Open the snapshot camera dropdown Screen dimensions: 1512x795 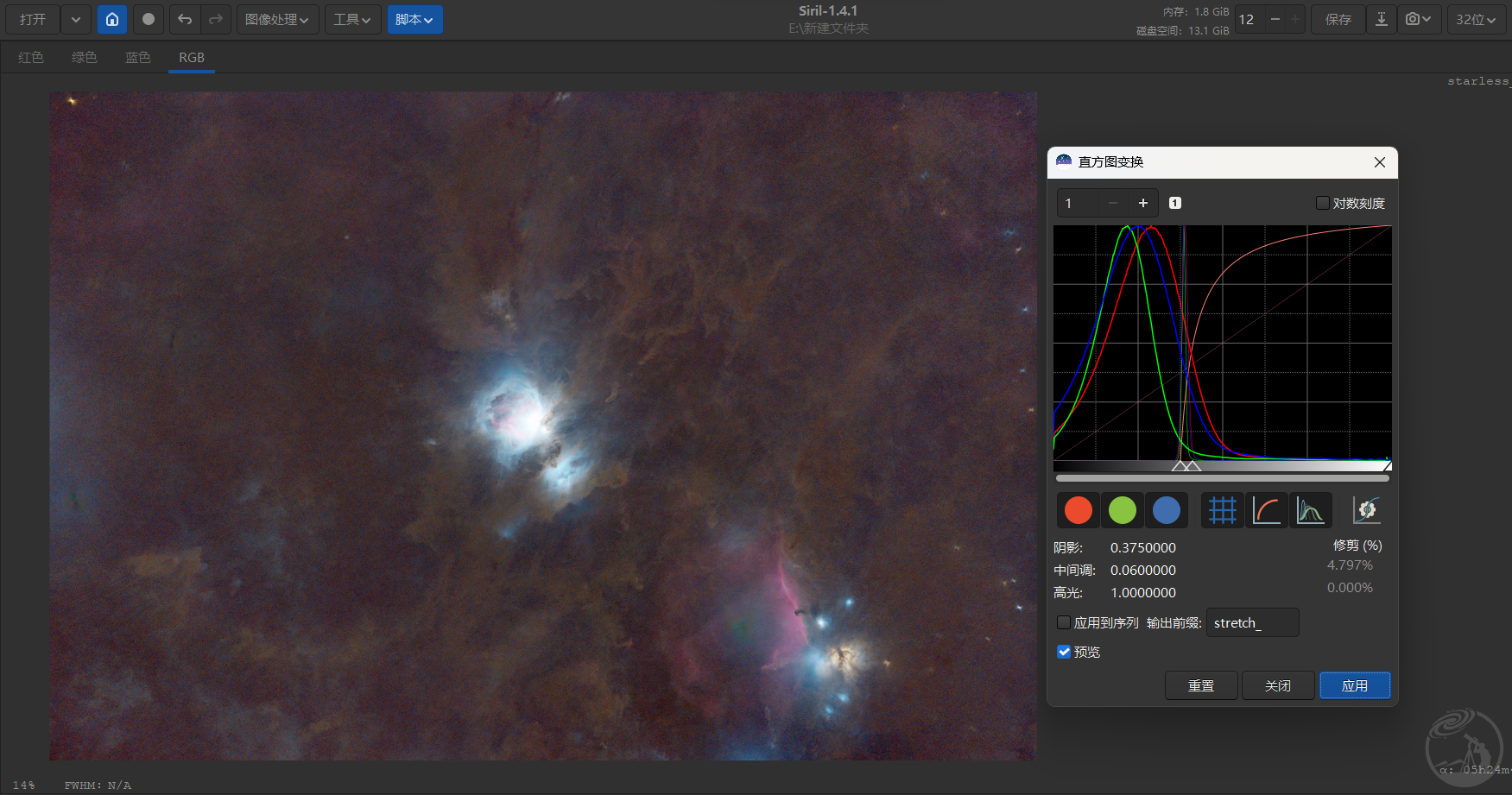tap(1418, 19)
